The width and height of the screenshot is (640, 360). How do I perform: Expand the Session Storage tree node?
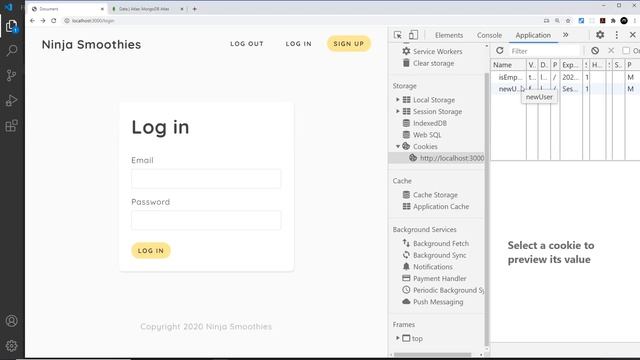398,111
